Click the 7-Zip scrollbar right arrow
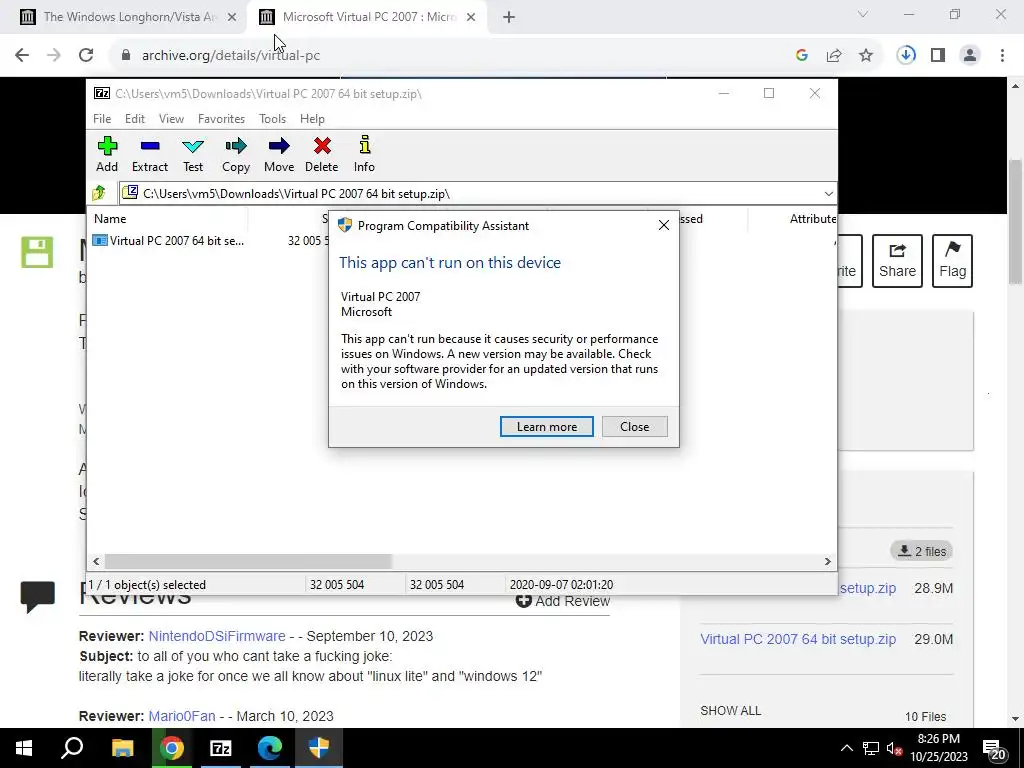 click(x=827, y=561)
